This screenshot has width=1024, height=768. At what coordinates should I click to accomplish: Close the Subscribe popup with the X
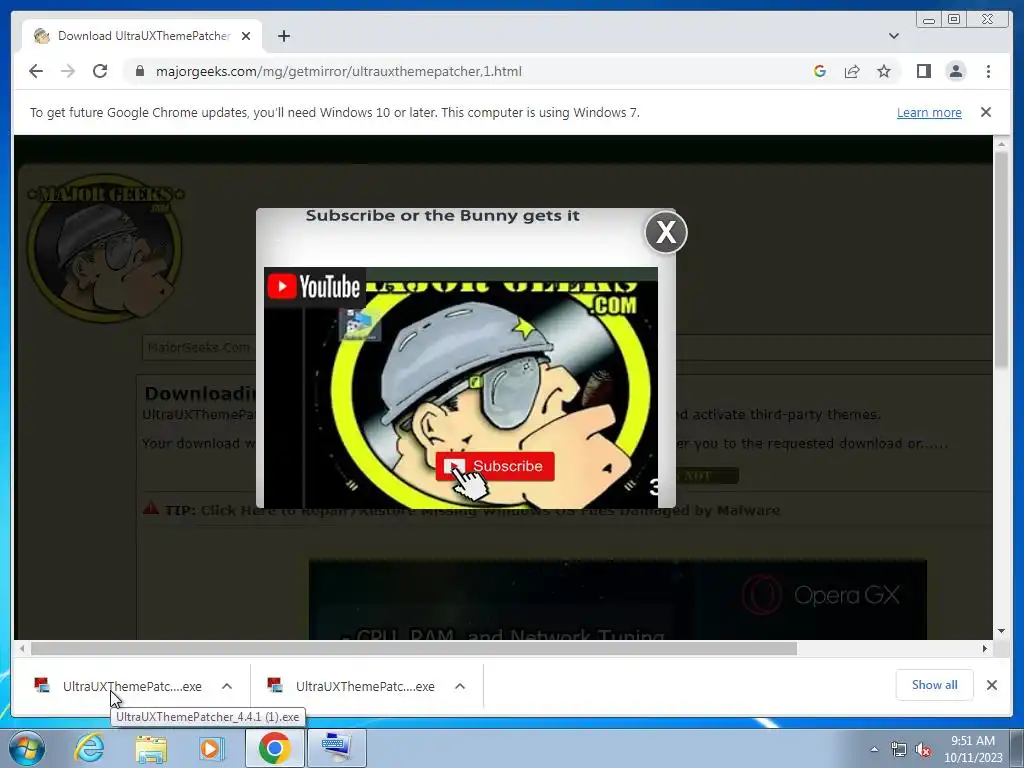tap(665, 232)
